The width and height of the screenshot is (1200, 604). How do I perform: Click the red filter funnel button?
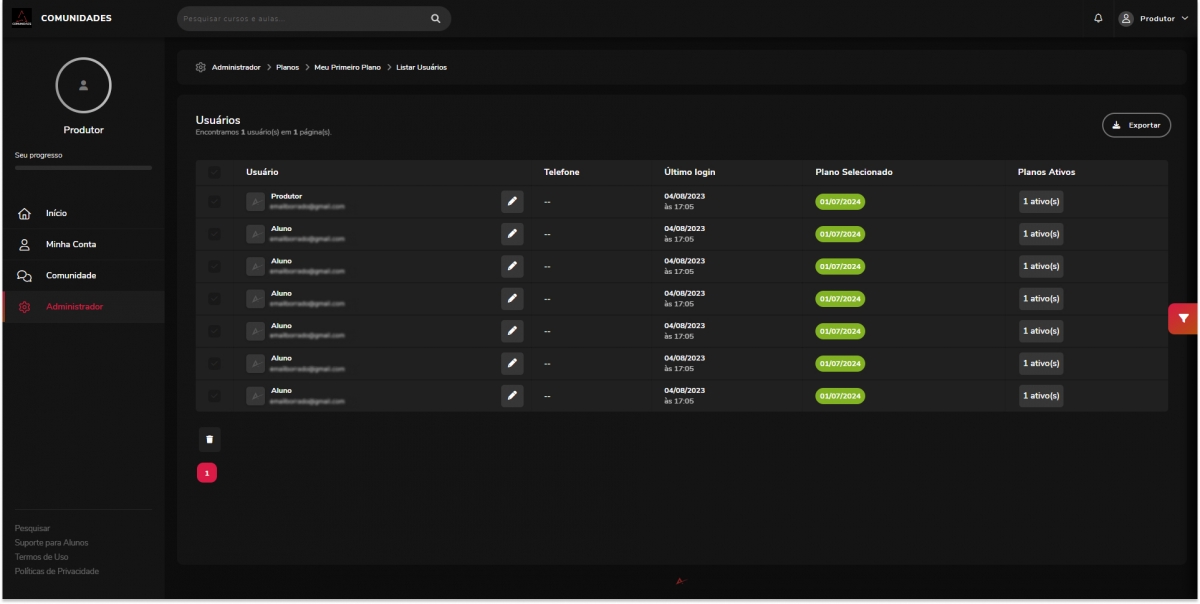point(1183,318)
